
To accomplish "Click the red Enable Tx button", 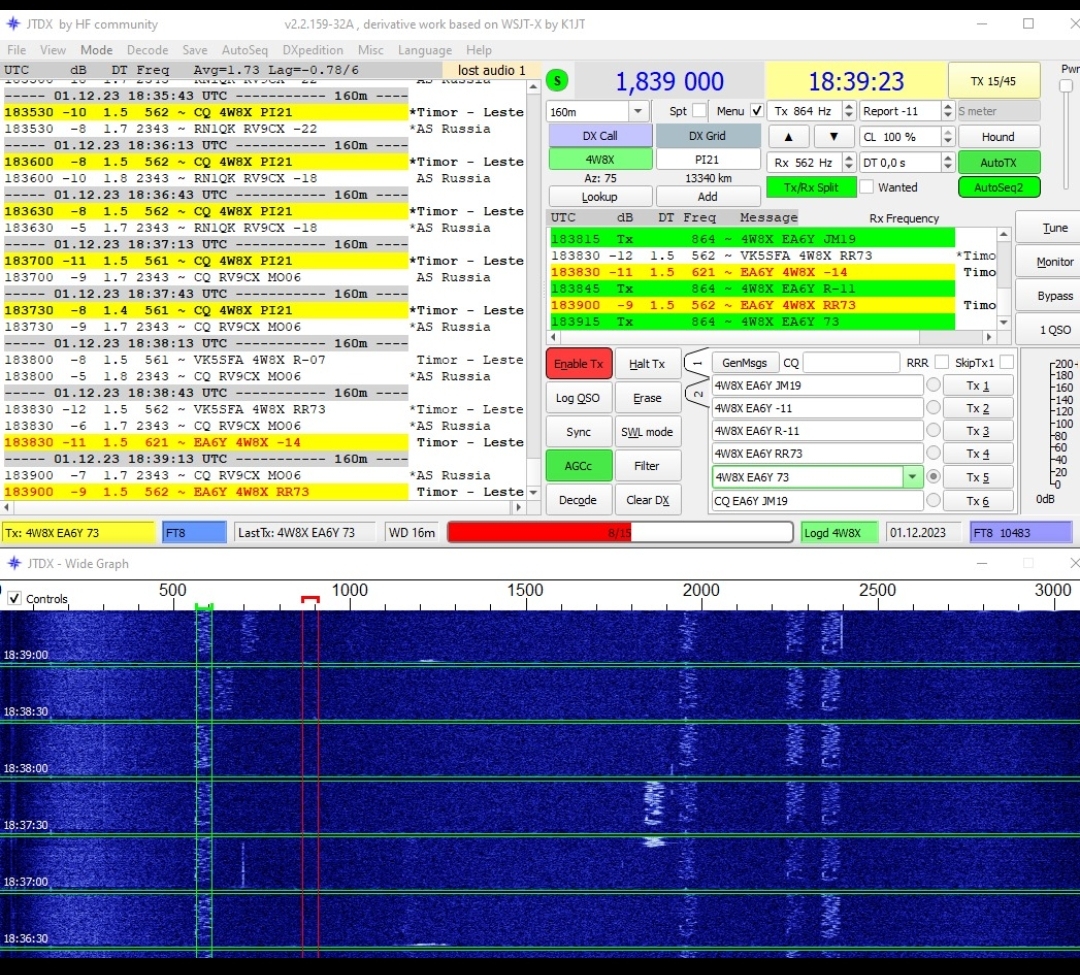I will 578,364.
